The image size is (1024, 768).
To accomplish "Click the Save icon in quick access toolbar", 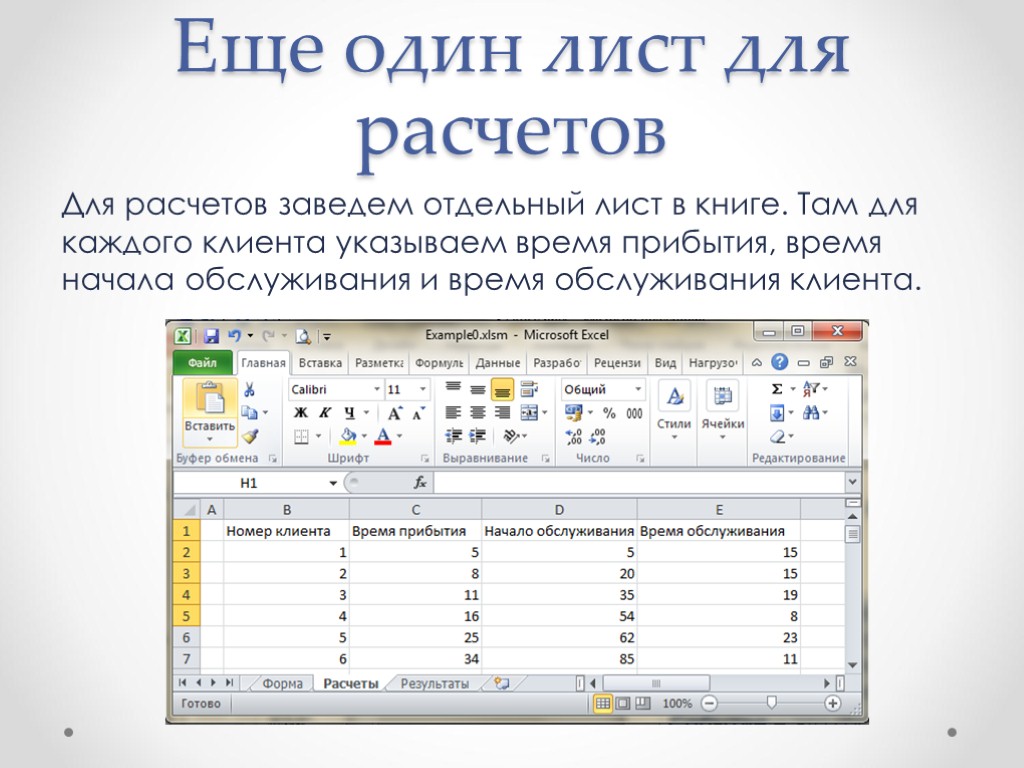I will tap(211, 336).
